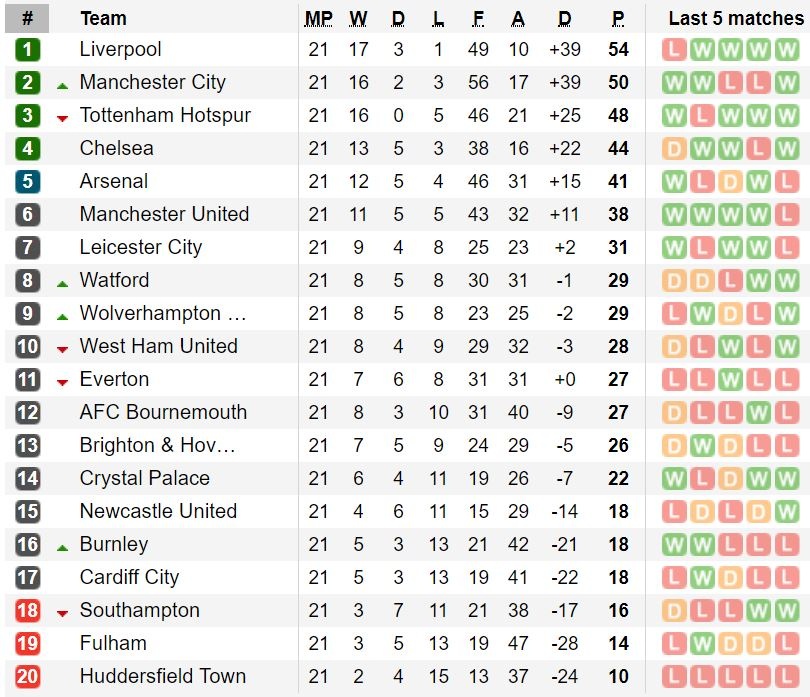Click the # rank column header
Image resolution: width=810 pixels, height=697 pixels.
tap(27, 18)
